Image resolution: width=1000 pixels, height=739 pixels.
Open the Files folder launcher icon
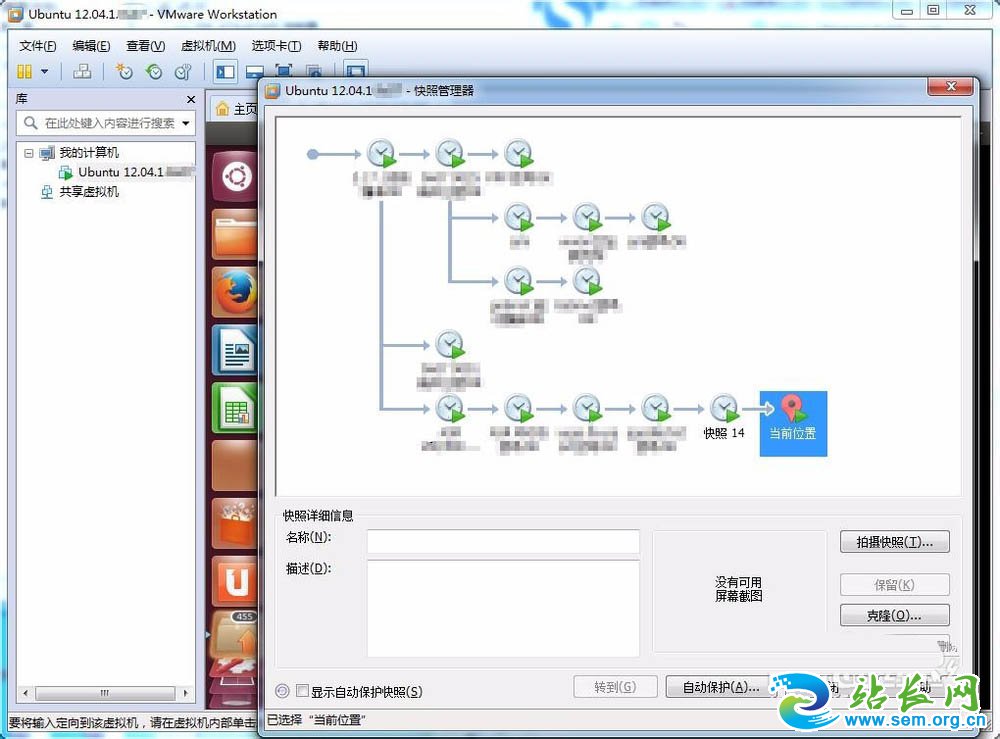click(235, 233)
